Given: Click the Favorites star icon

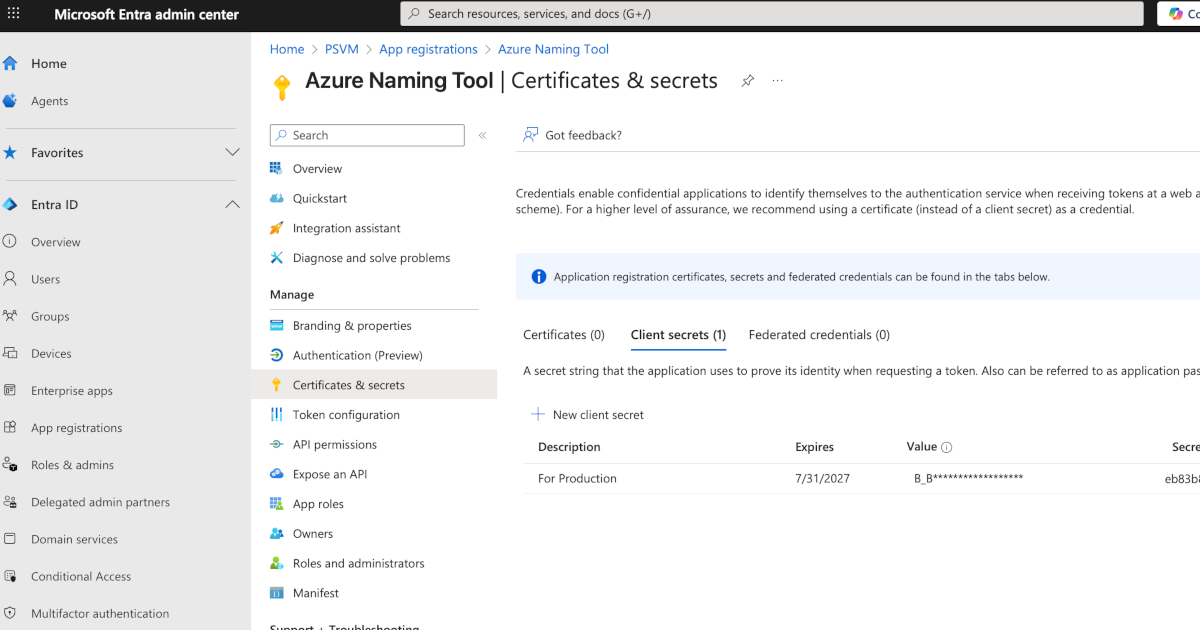Looking at the screenshot, I should (10, 153).
